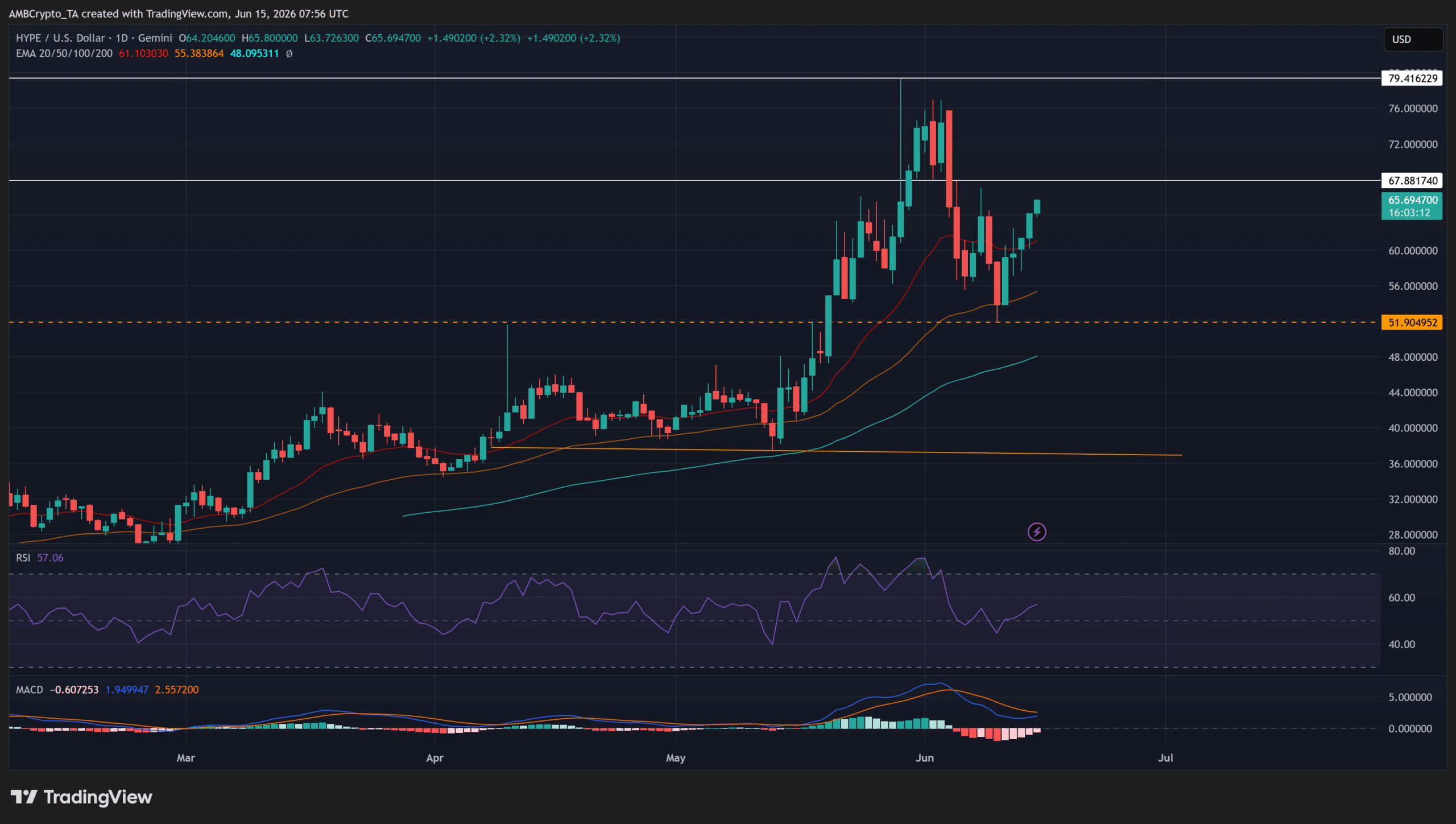
Task: Select the EMA 20/50/100/200 indicator legend
Action: click(x=64, y=53)
